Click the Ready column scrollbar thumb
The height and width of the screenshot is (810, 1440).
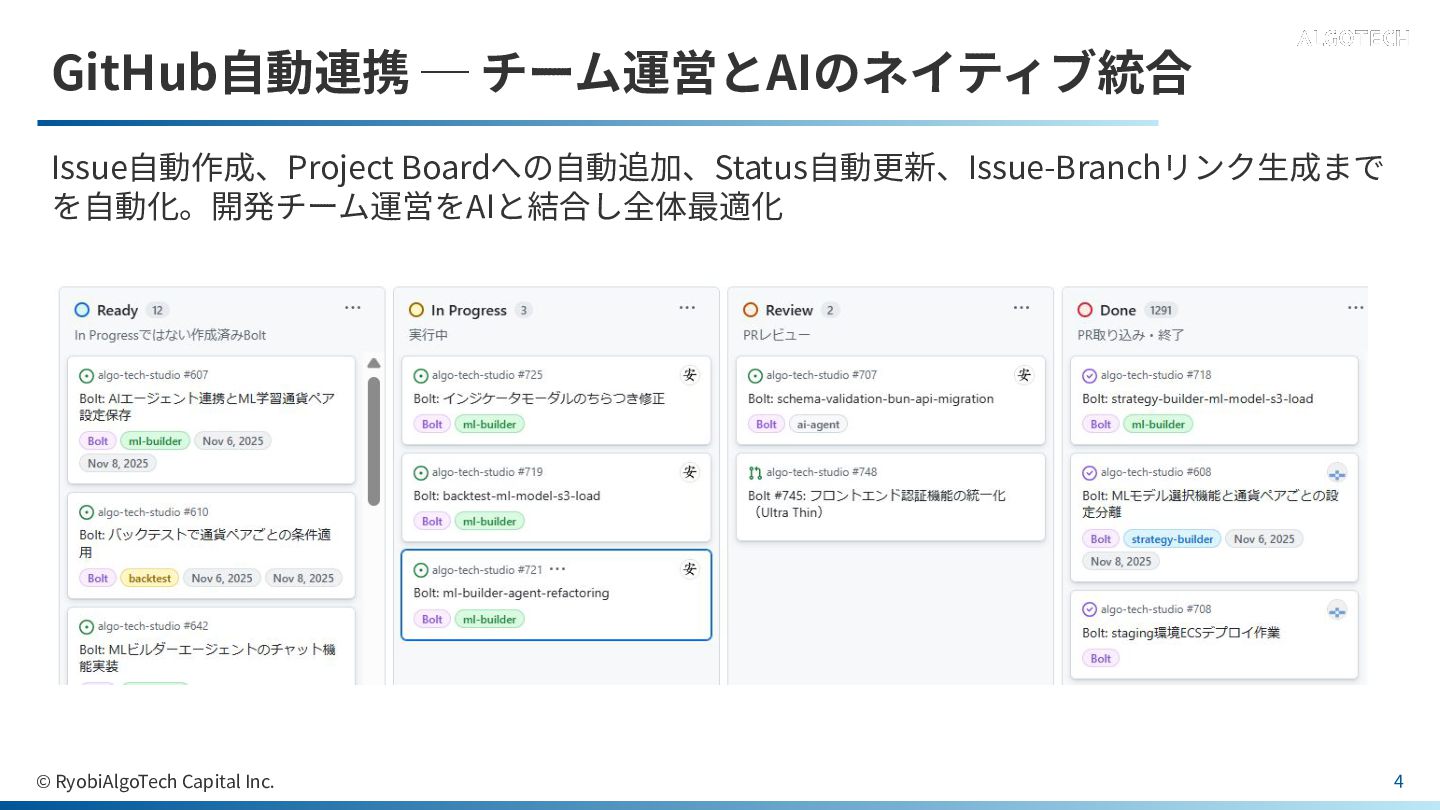coord(374,441)
